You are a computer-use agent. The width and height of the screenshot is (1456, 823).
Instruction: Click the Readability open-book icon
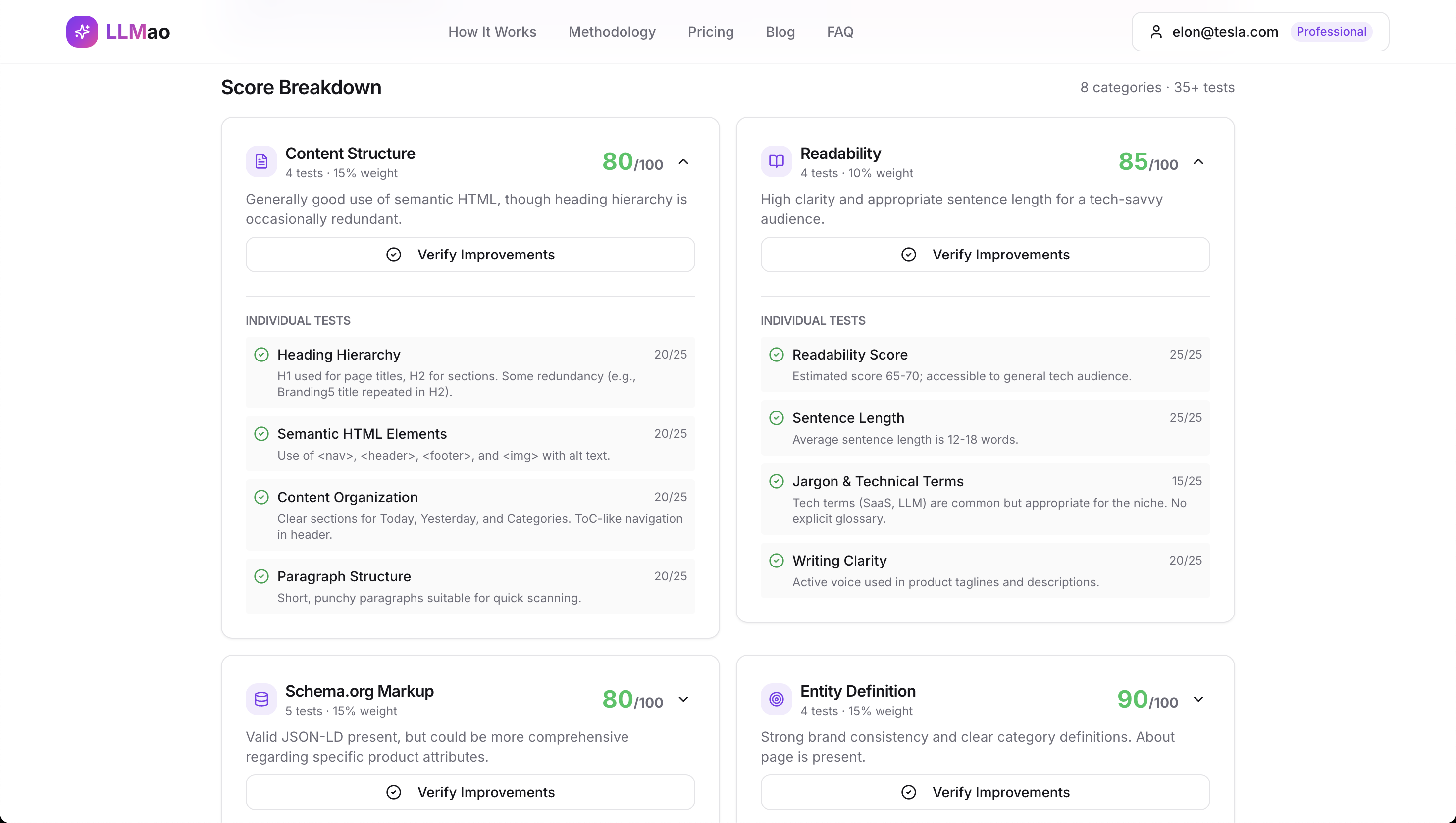[x=776, y=161]
